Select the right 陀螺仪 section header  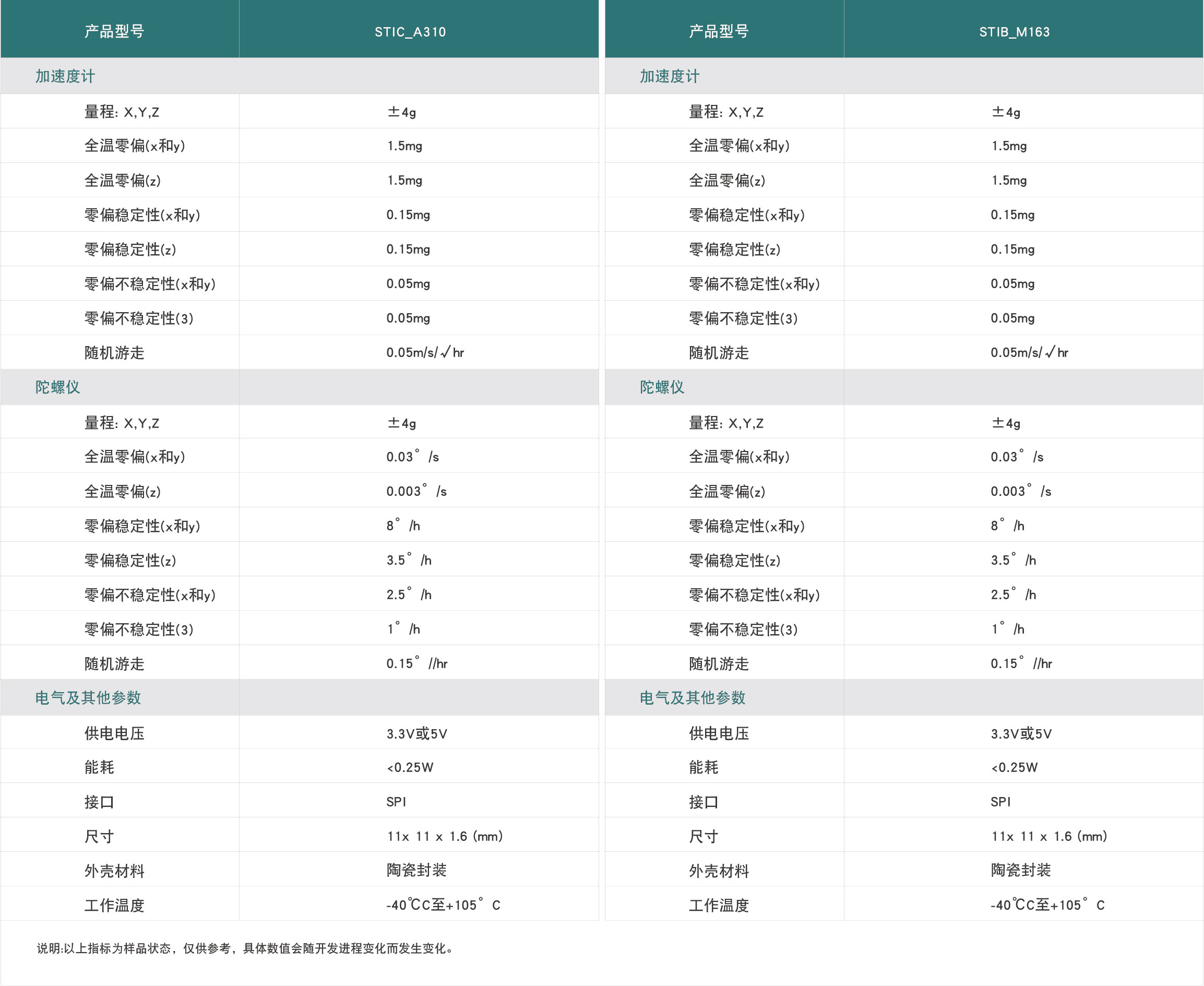coord(662,387)
